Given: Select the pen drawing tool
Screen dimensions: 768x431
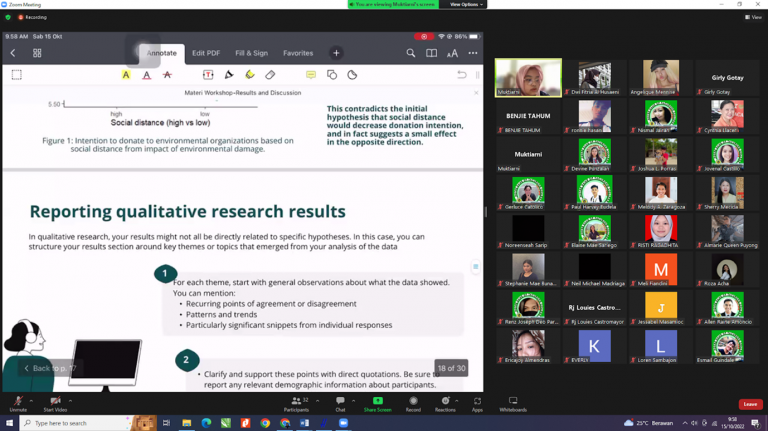Looking at the screenshot, I should pos(229,75).
